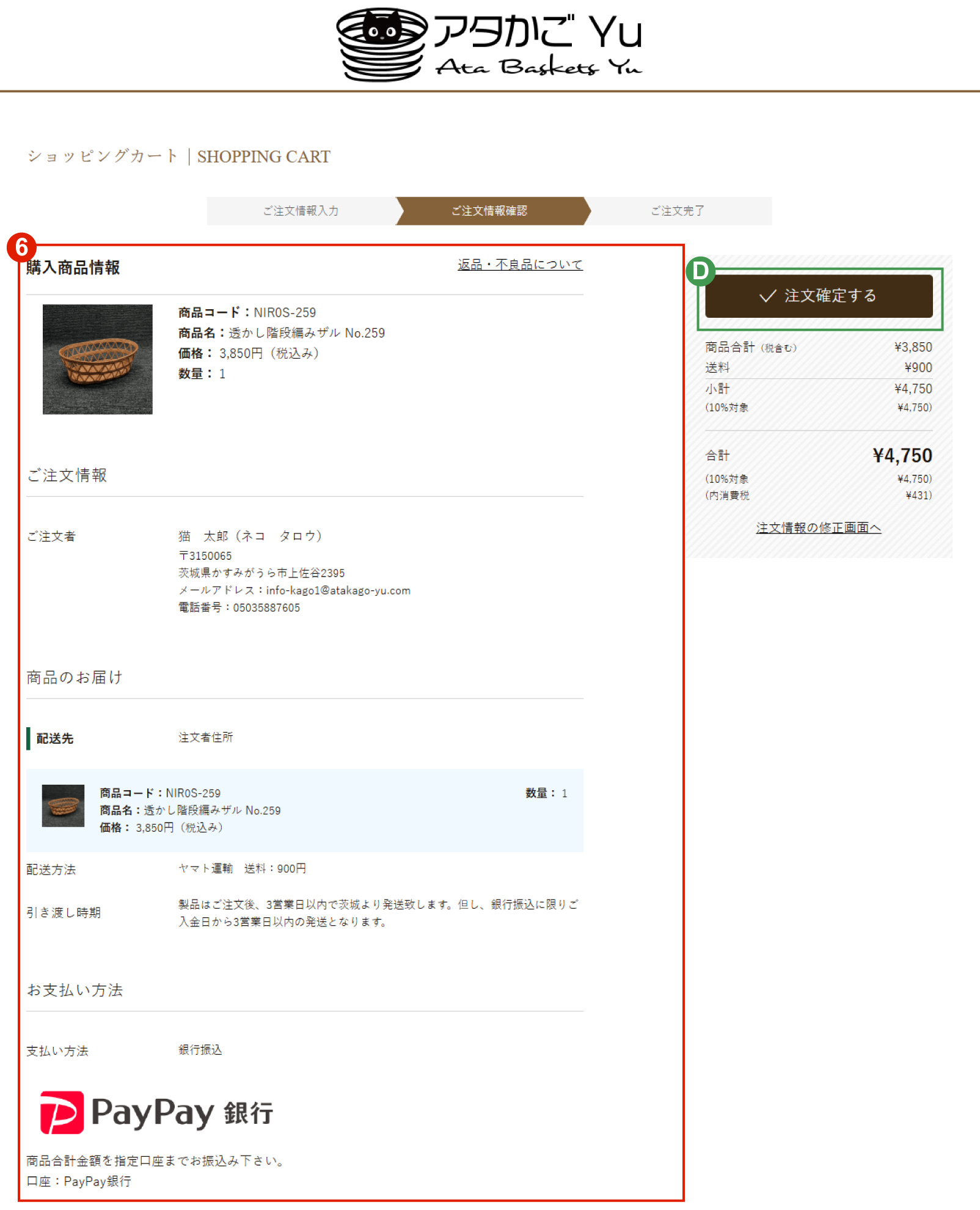Click the PayPay red P icon

pyautogui.click(x=60, y=1113)
